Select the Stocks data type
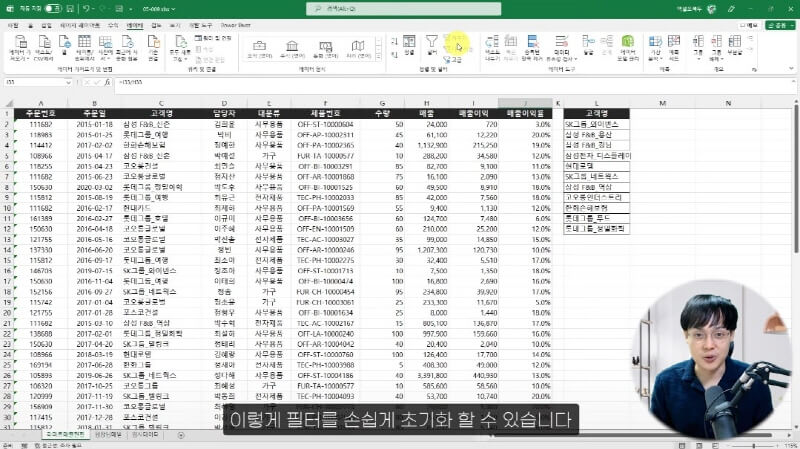The image size is (800, 449). click(292, 49)
